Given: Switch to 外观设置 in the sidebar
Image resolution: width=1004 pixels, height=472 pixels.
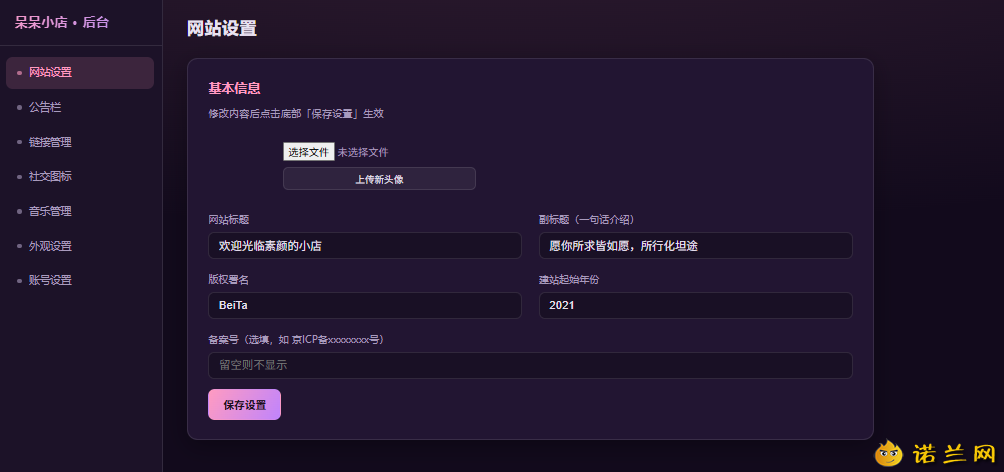Looking at the screenshot, I should coord(80,246).
